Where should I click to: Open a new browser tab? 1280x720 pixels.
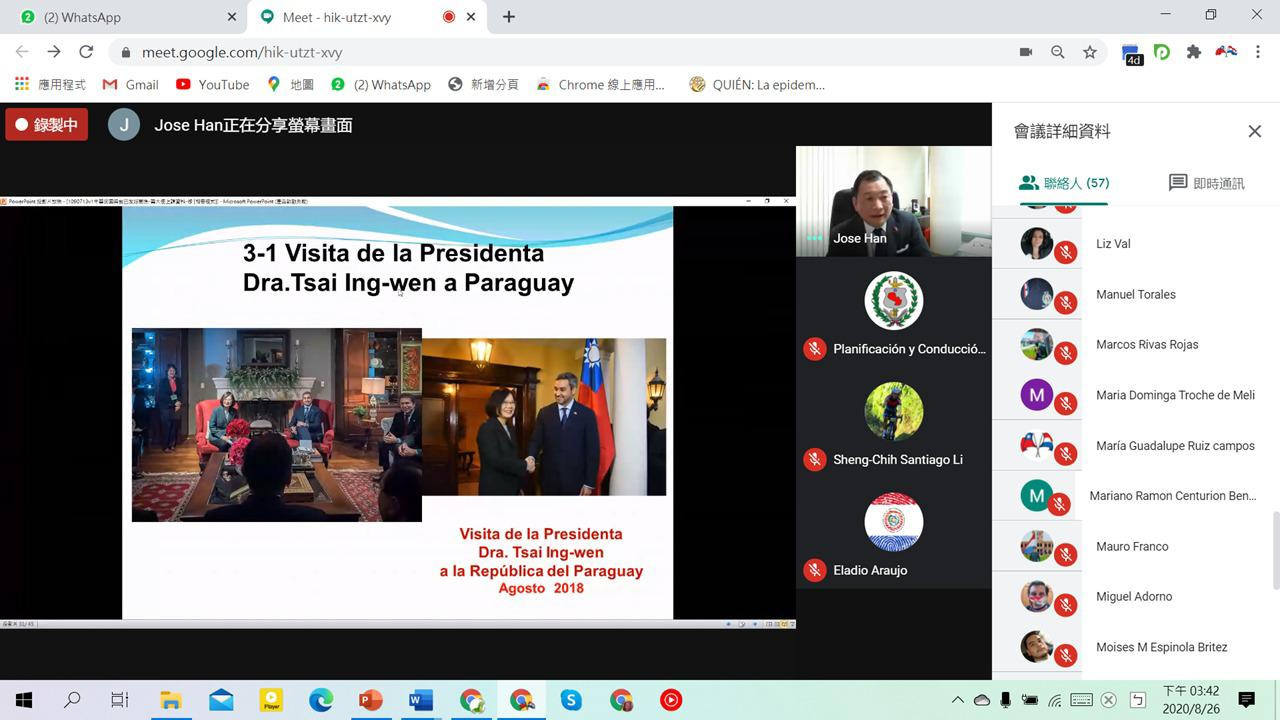tap(509, 17)
